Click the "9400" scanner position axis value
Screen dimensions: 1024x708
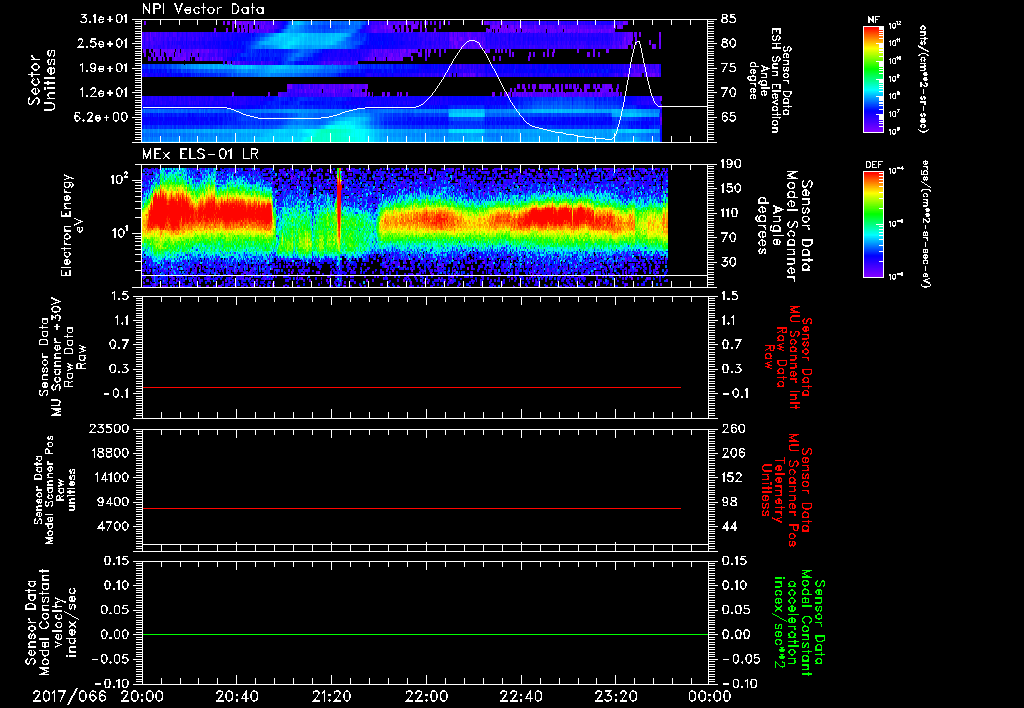click(114, 502)
